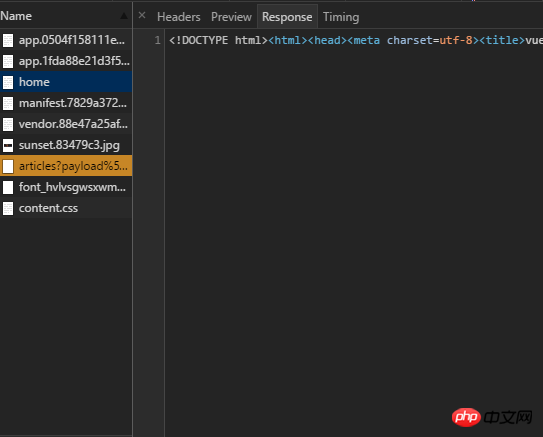
Task: Click the file icon beside app.0504f158111e
Action: [8, 40]
